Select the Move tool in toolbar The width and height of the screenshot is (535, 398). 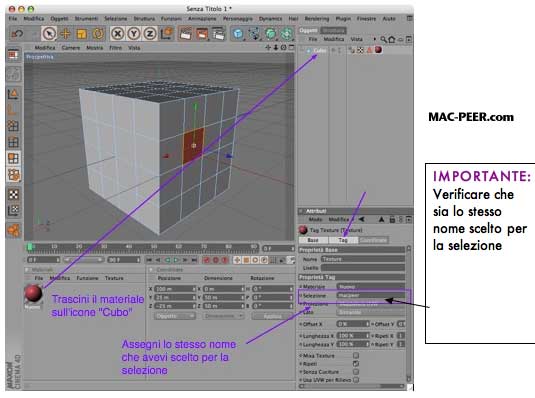coord(65,33)
